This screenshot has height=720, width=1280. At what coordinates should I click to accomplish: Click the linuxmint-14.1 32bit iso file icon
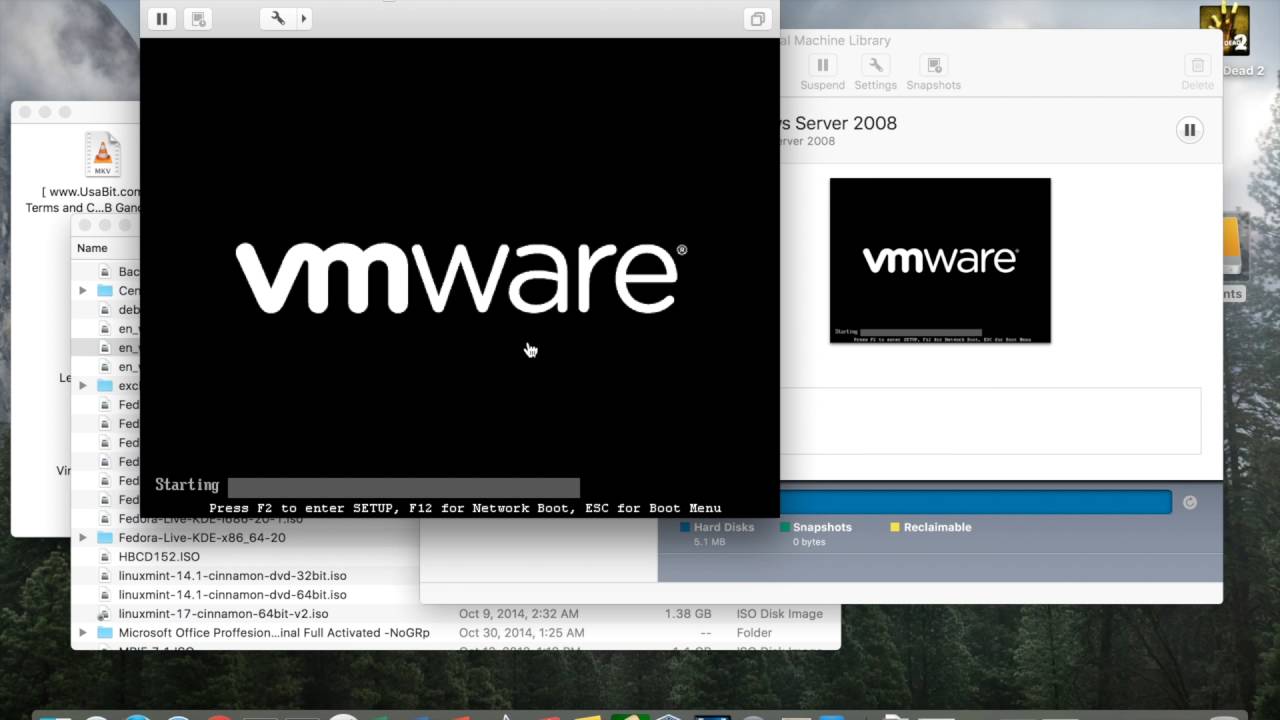pos(104,576)
